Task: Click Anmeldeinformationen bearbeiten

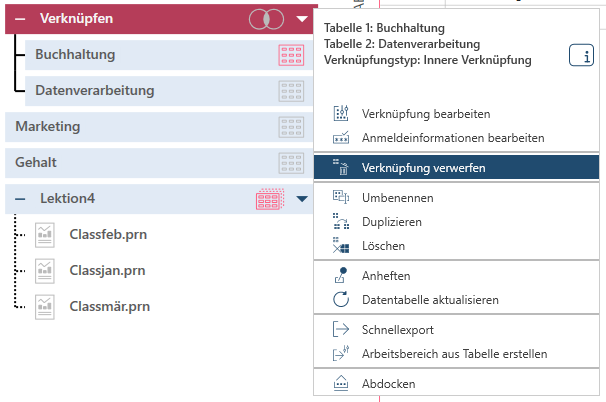Action: coord(452,137)
